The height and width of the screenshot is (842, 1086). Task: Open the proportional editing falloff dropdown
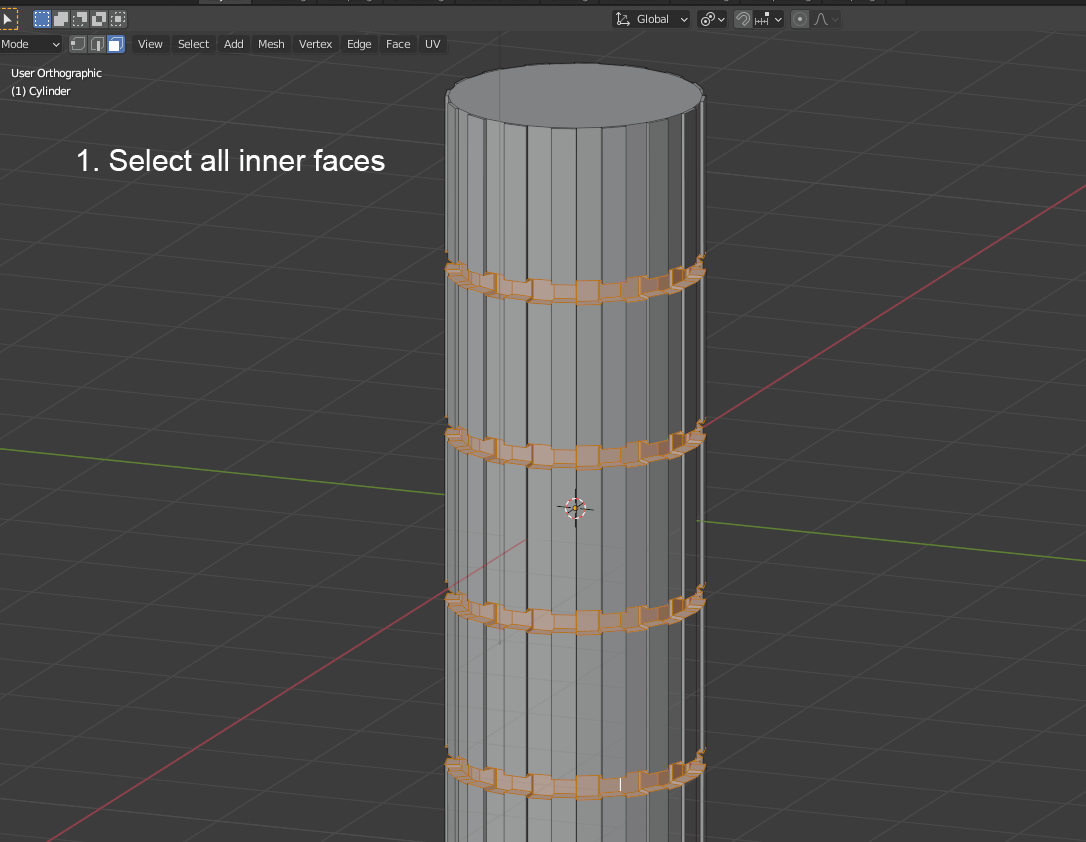tap(826, 19)
